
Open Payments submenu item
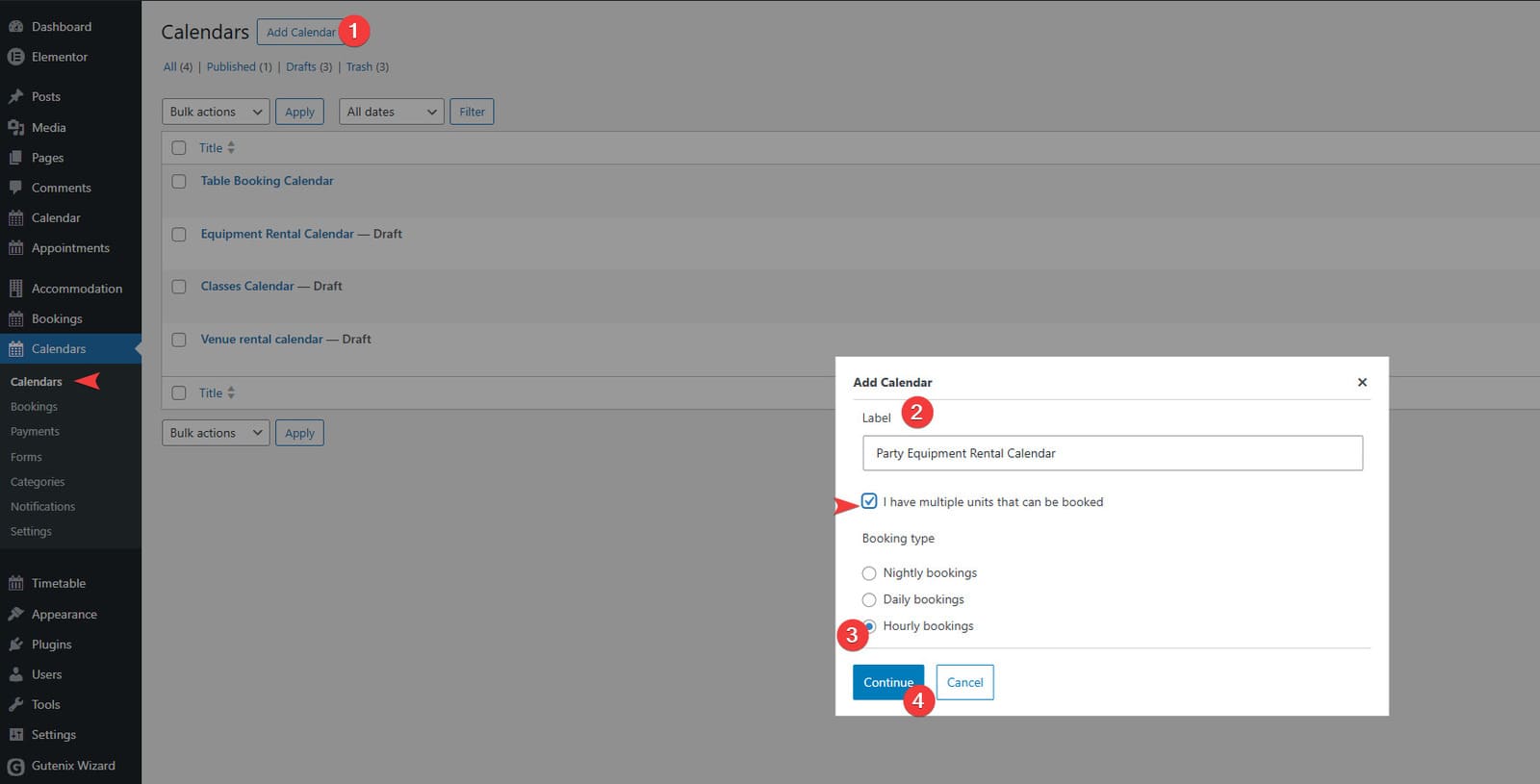[35, 432]
